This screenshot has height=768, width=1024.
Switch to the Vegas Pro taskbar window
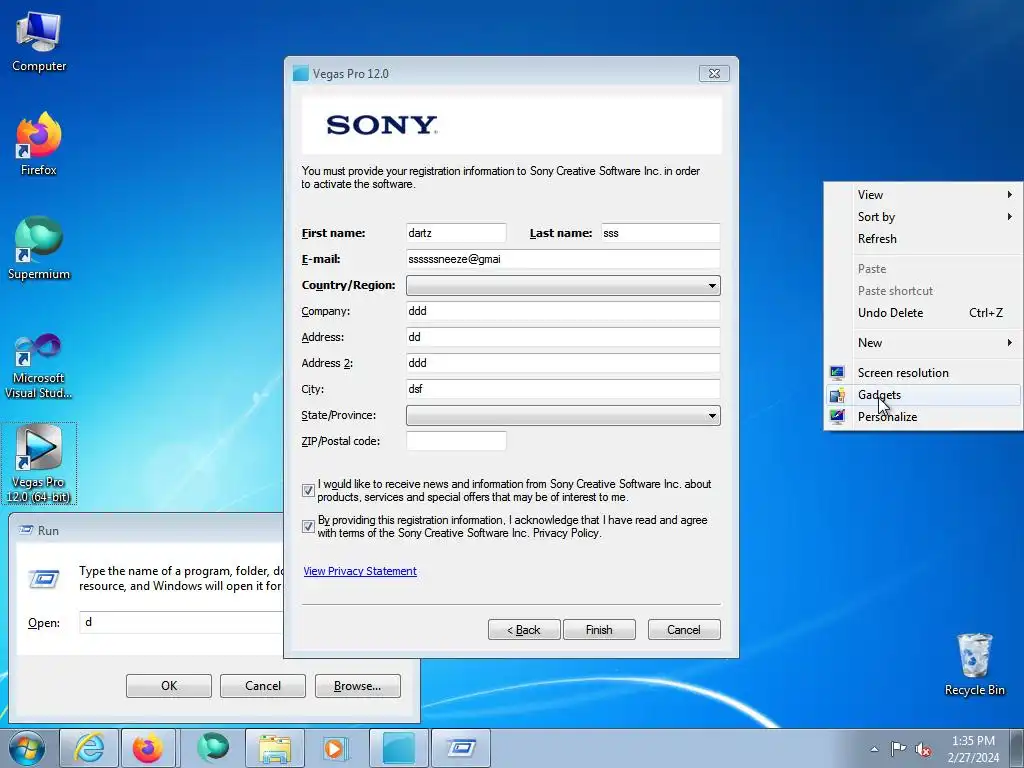(x=398, y=748)
